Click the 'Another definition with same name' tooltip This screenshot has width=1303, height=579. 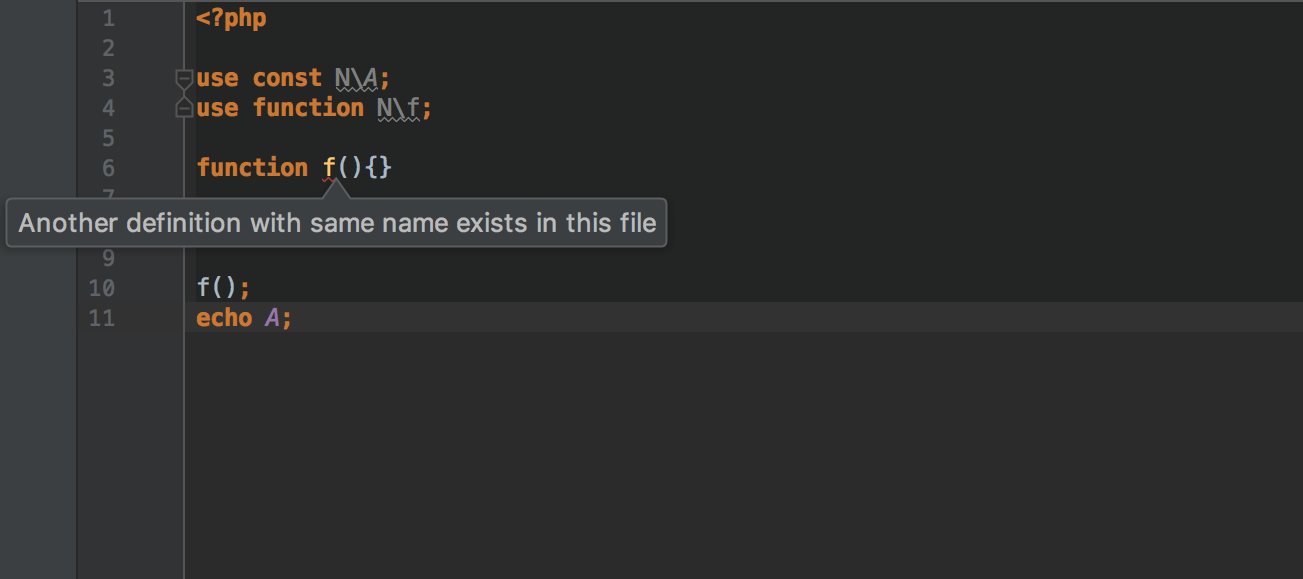pyautogui.click(x=337, y=222)
